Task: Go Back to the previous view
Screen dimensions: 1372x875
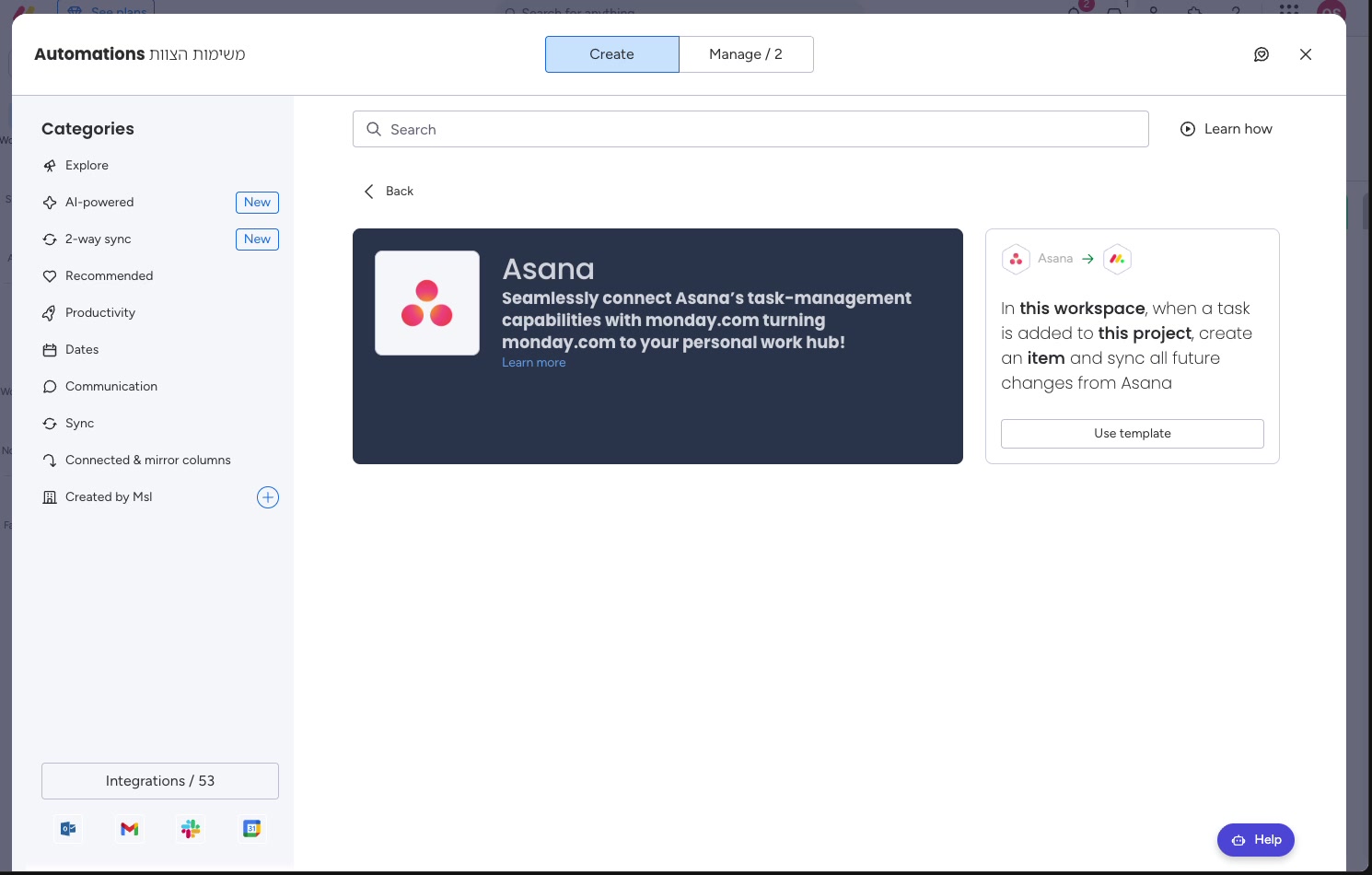Action: (x=389, y=192)
